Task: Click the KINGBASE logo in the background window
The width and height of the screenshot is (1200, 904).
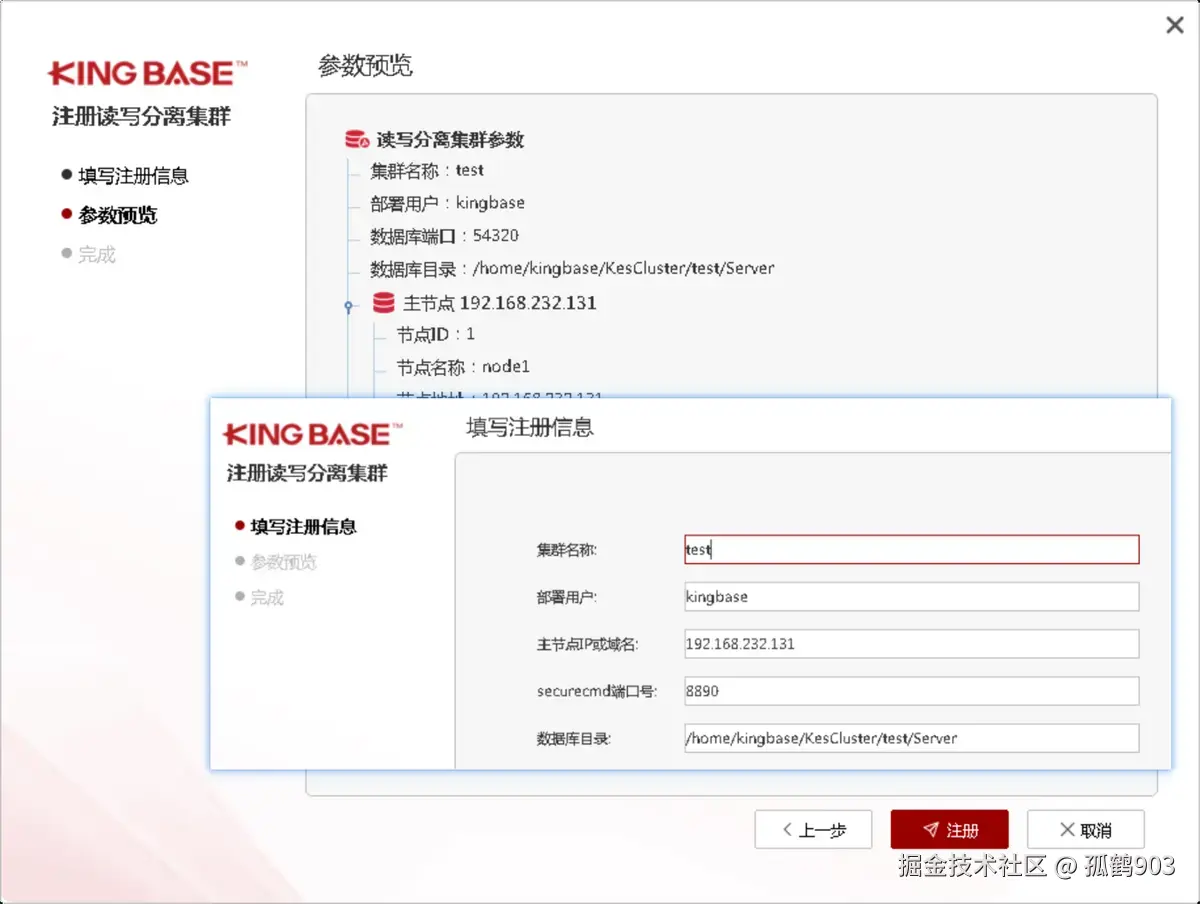Action: point(148,73)
